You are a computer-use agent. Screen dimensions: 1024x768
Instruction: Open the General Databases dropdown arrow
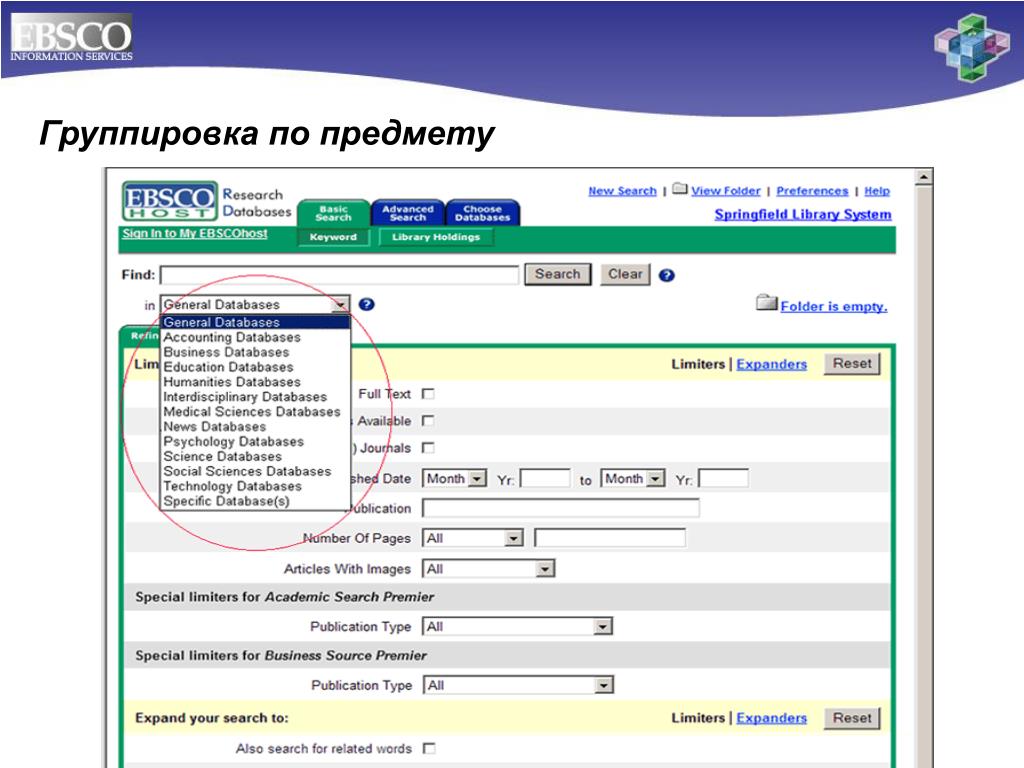pyautogui.click(x=340, y=305)
